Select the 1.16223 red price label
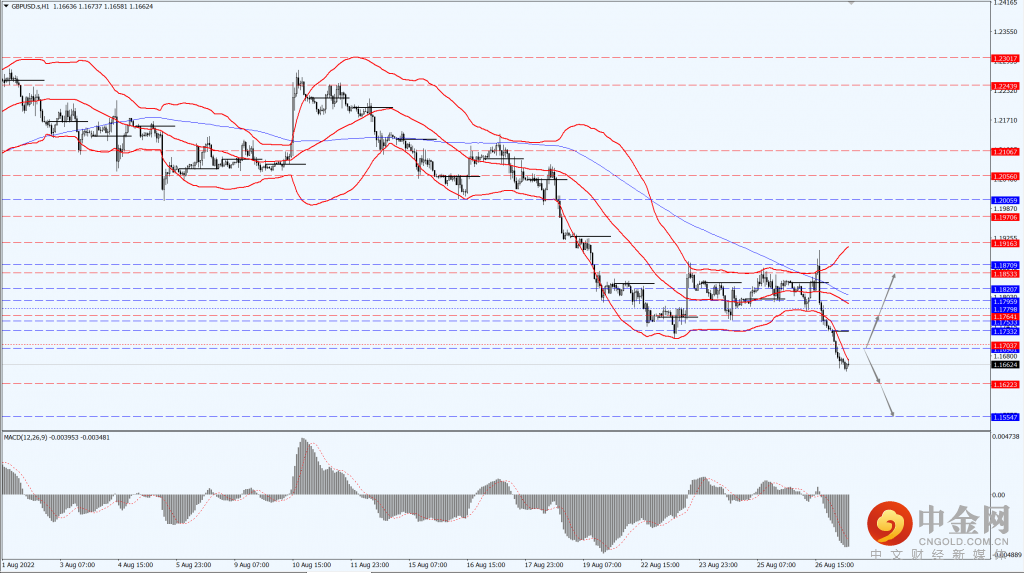The width and height of the screenshot is (1024, 573). coord(1005,385)
